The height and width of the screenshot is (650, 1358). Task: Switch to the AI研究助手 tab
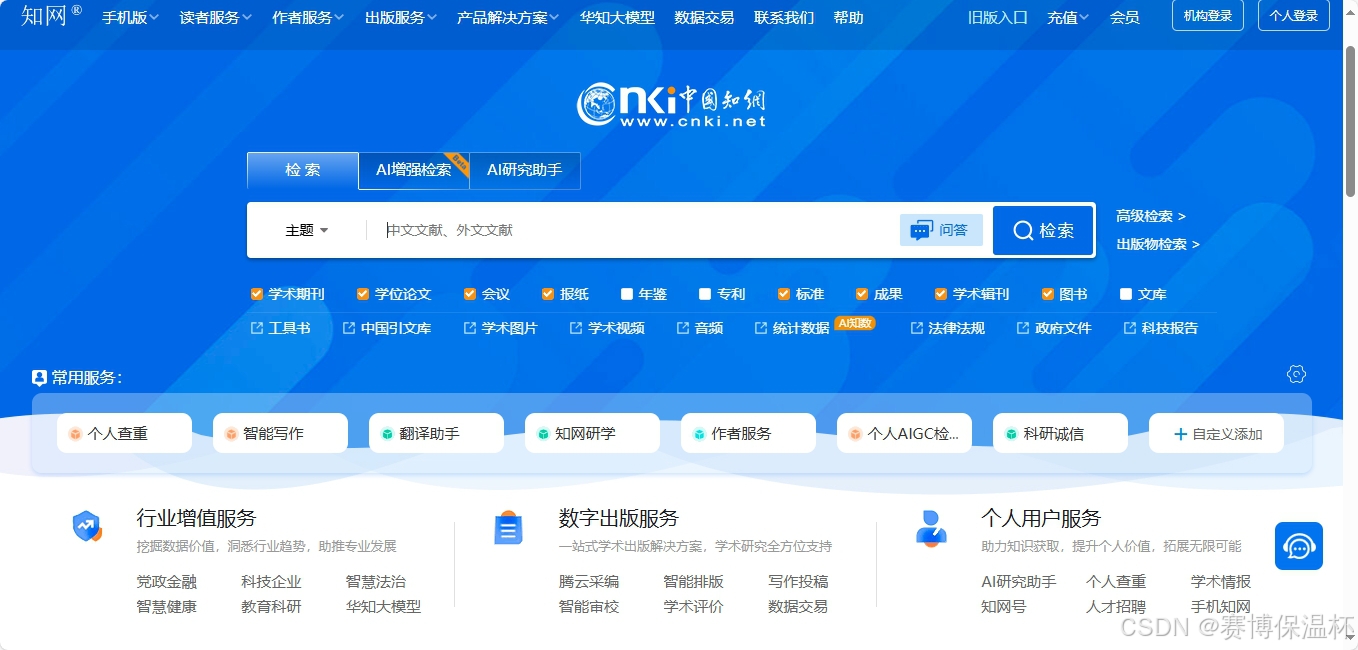(x=525, y=170)
